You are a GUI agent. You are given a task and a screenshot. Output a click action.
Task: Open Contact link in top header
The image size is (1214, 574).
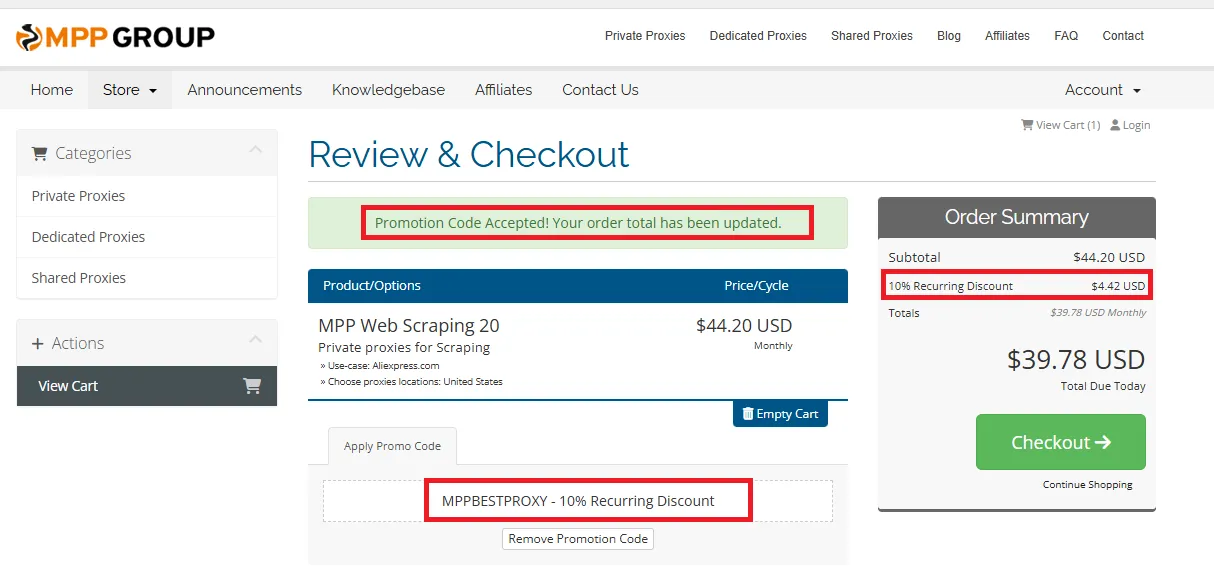[1123, 36]
